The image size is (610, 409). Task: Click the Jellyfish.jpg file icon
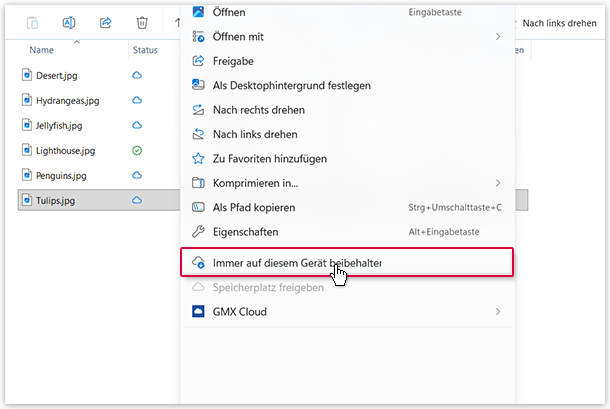(27, 125)
